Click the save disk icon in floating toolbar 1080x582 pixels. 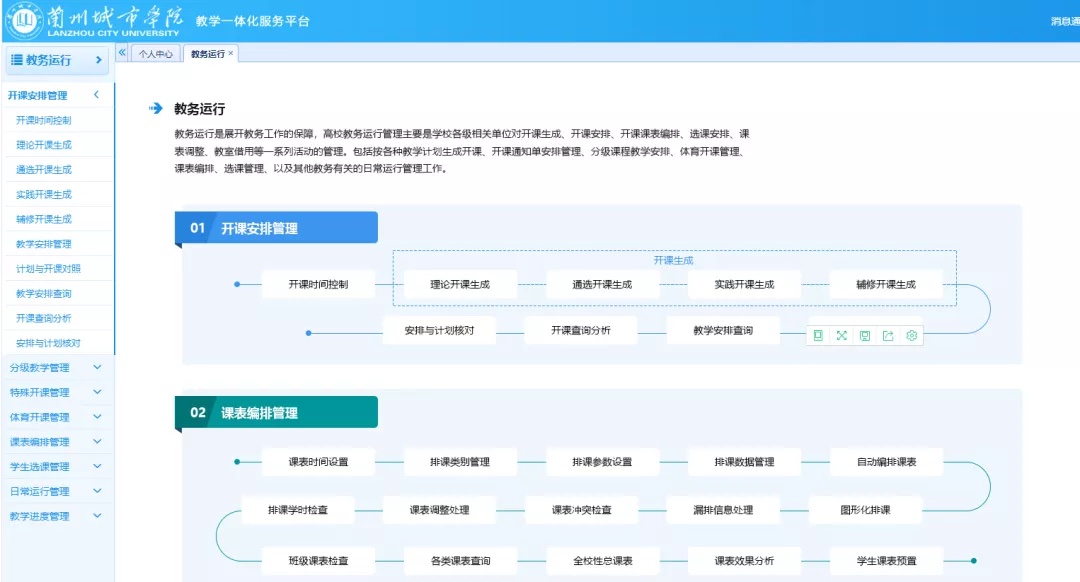[x=865, y=336]
